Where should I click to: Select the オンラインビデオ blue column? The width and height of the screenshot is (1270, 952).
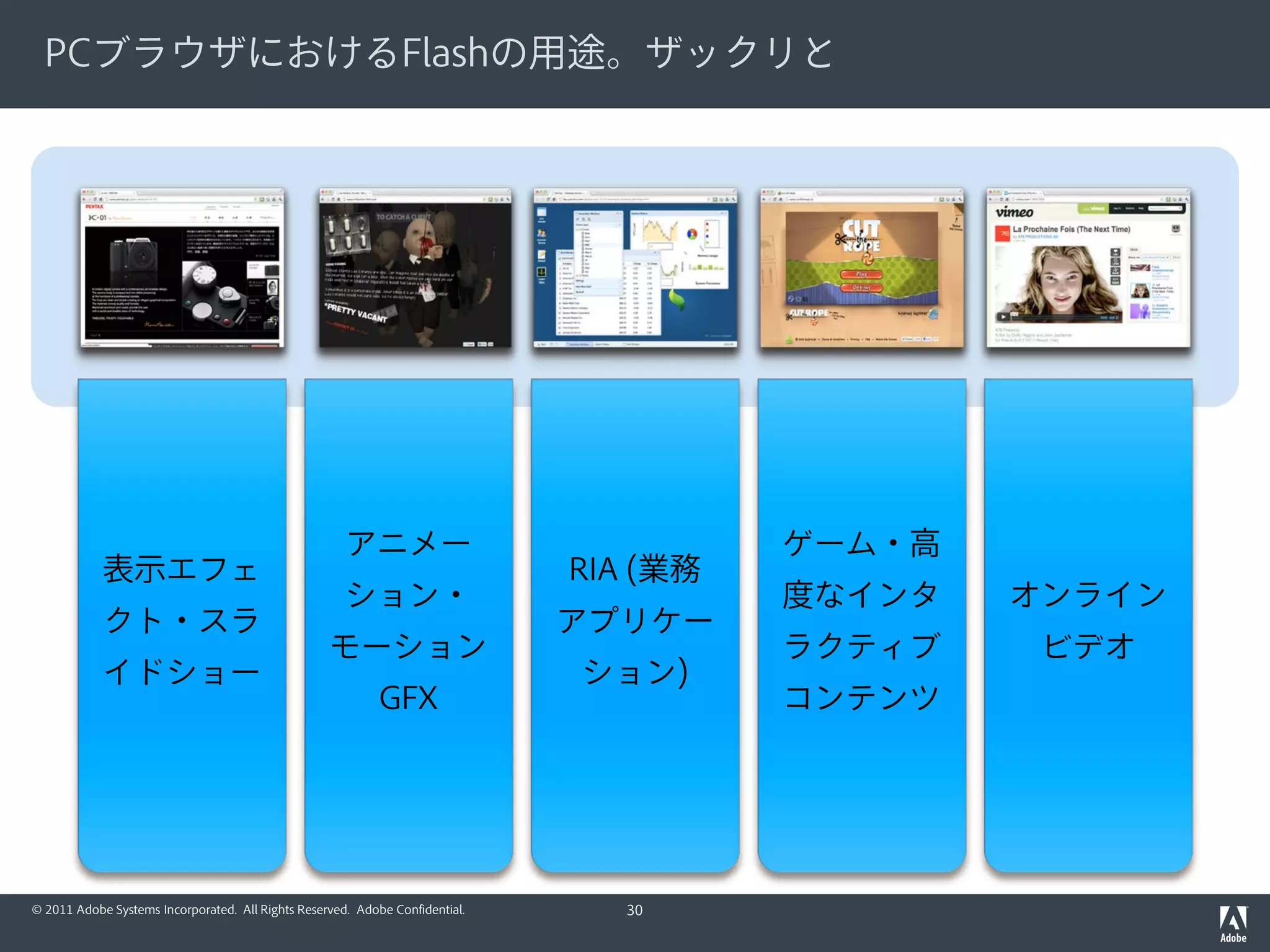coord(1088,625)
